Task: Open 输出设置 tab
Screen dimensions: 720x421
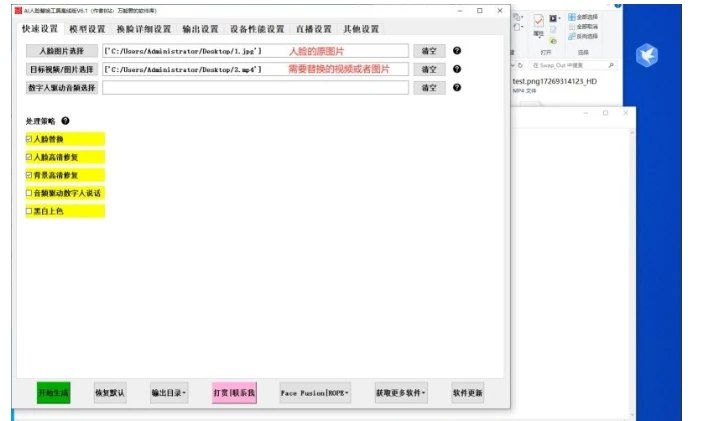Action: 200,29
